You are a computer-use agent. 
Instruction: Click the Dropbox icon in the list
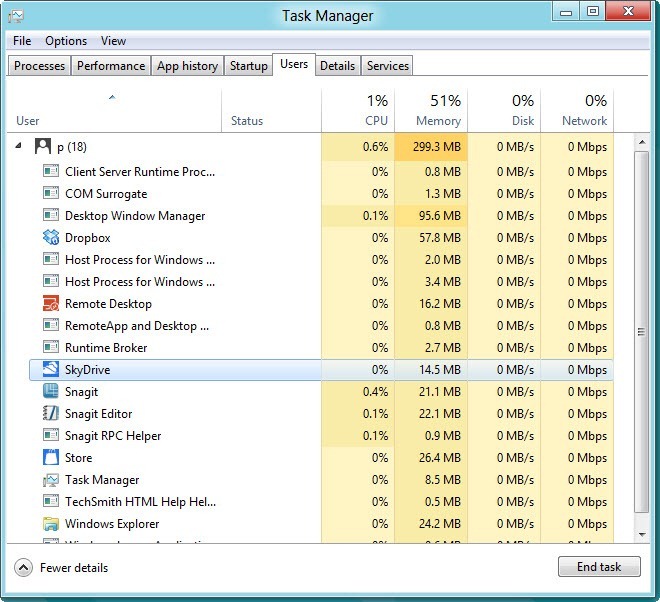point(51,238)
